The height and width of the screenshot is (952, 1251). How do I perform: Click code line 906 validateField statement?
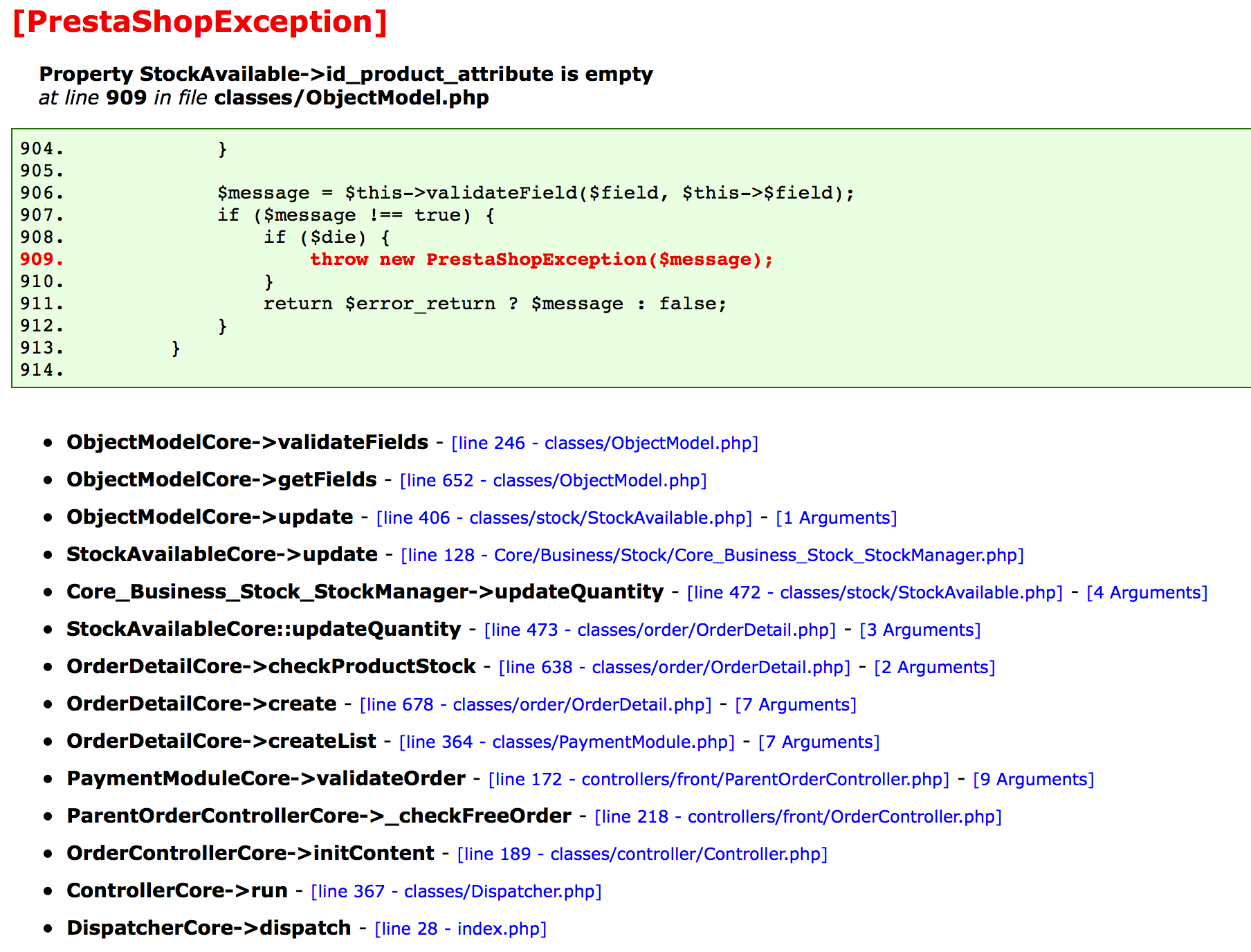click(x=536, y=193)
